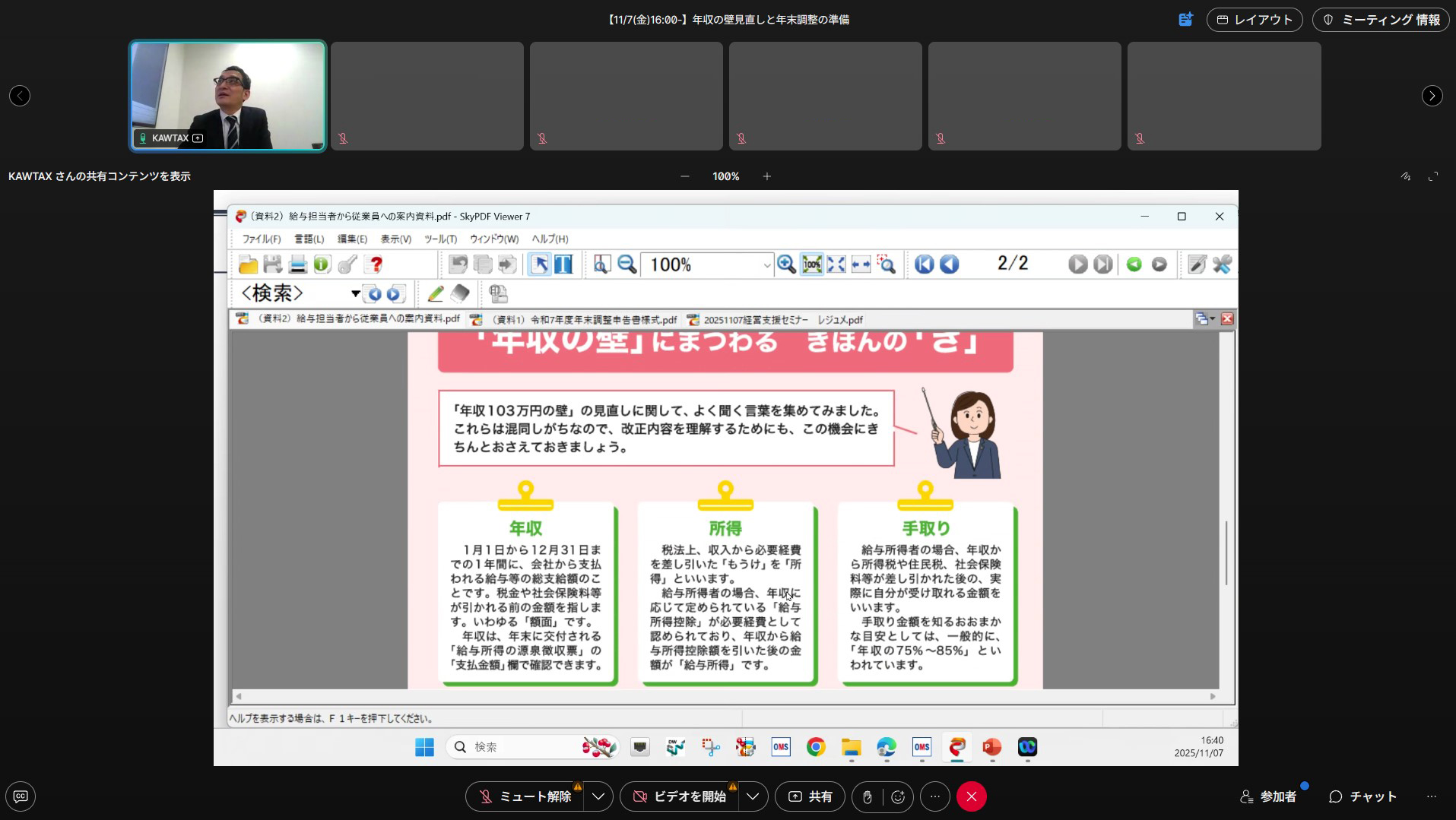1456x820 pixels.
Task: Click the annotate squiggle icon
Action: [1405, 176]
